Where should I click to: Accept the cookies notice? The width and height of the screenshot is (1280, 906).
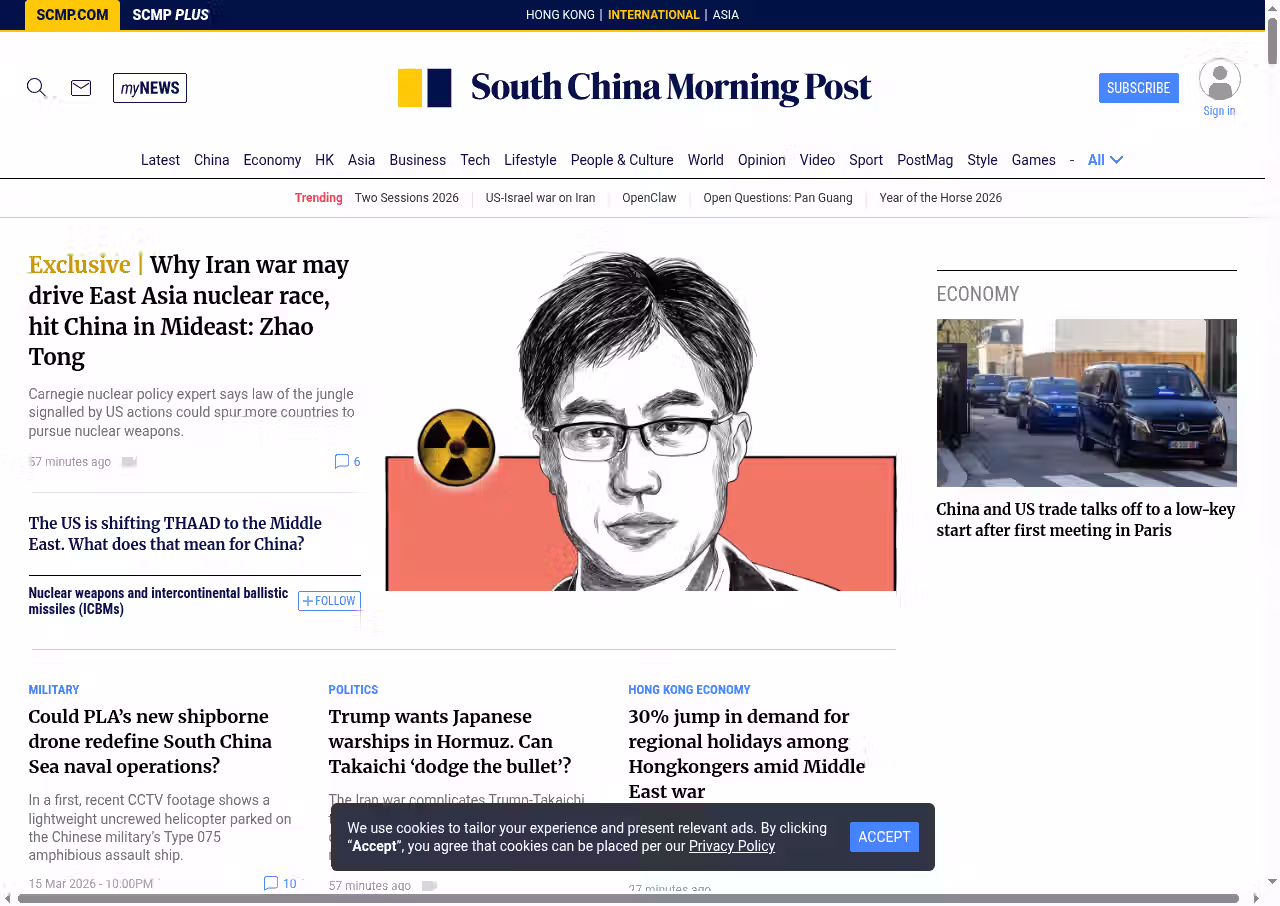(x=884, y=837)
